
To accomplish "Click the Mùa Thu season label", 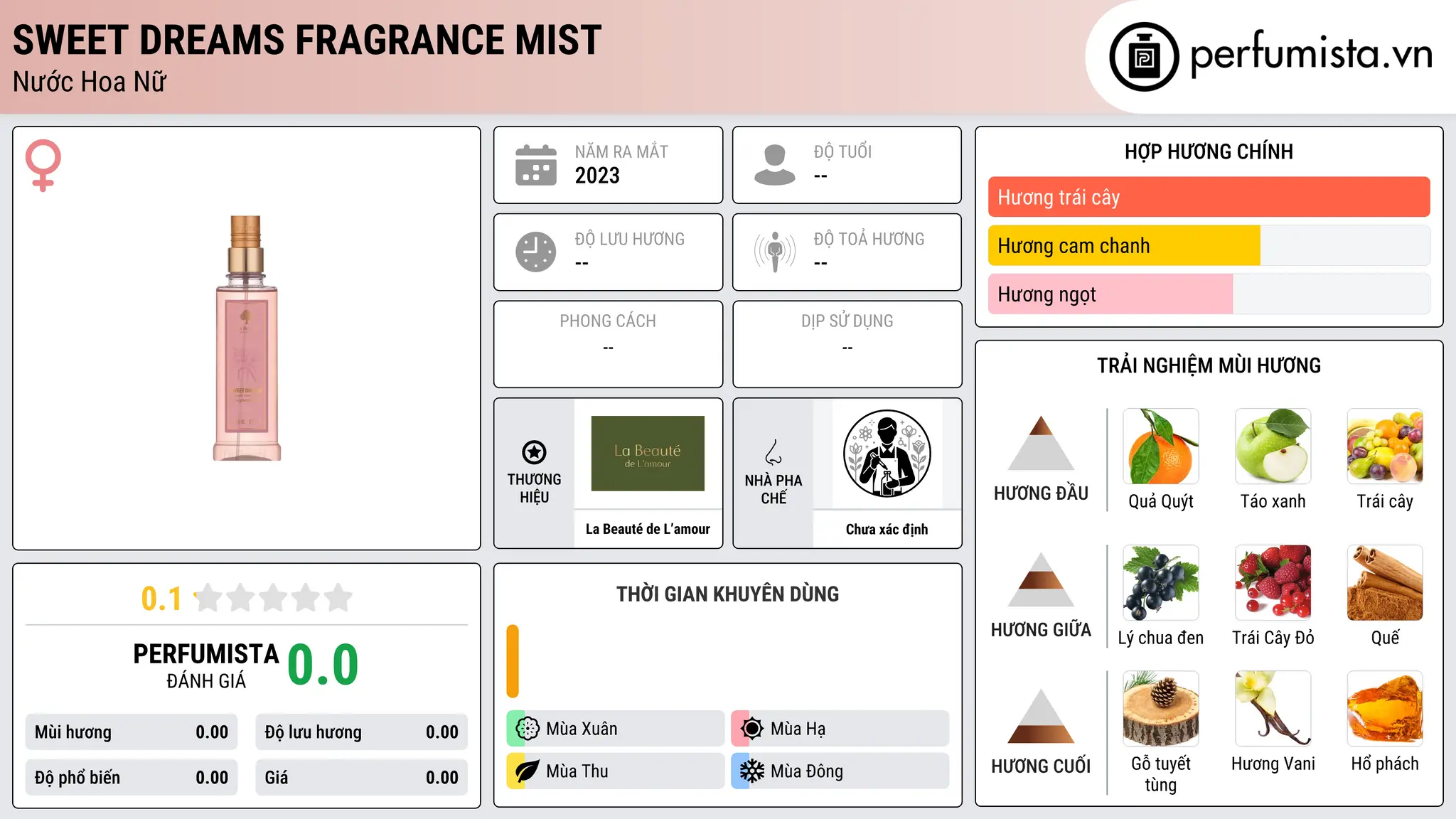I will [x=577, y=771].
